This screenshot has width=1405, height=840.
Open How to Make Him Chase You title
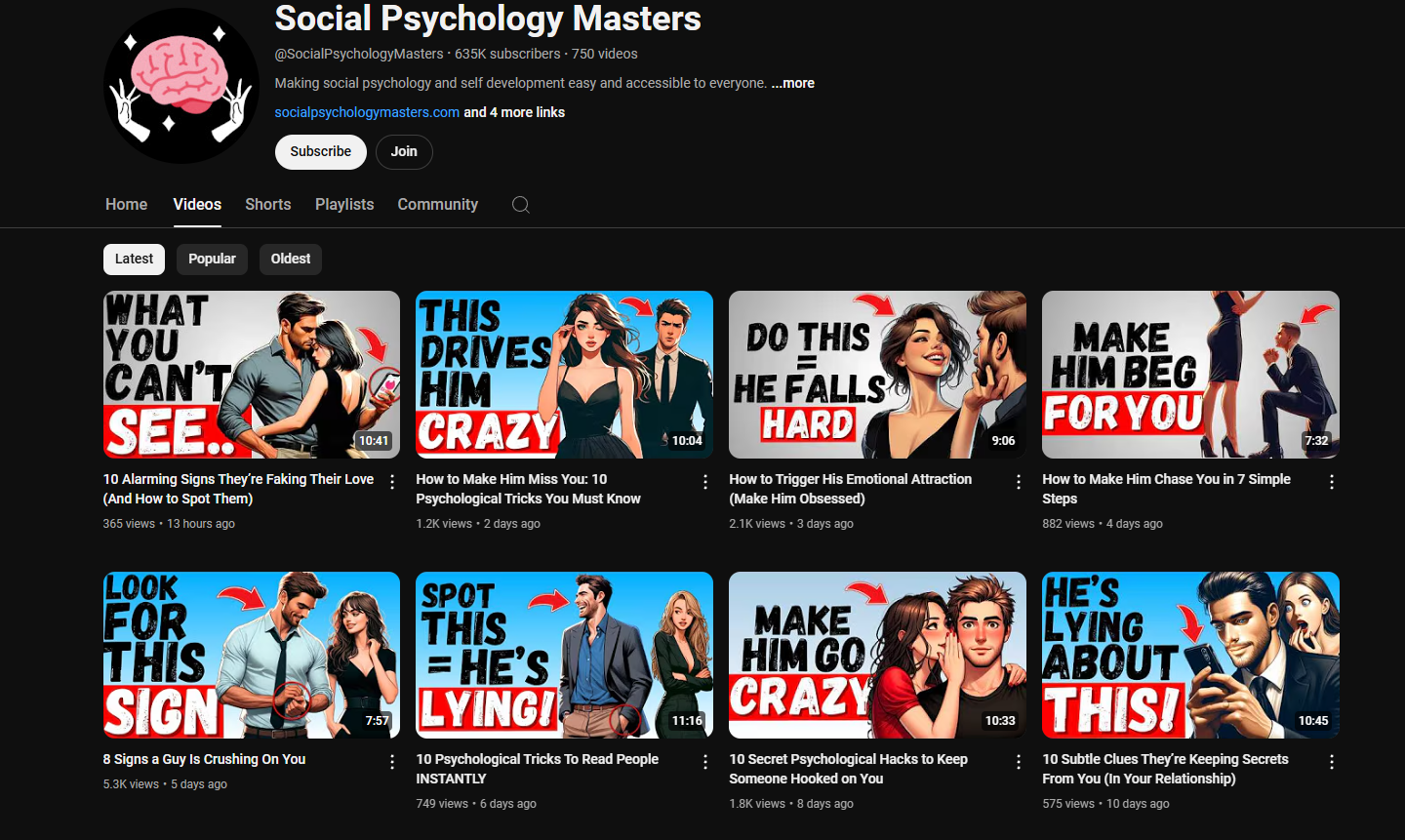pos(1166,489)
